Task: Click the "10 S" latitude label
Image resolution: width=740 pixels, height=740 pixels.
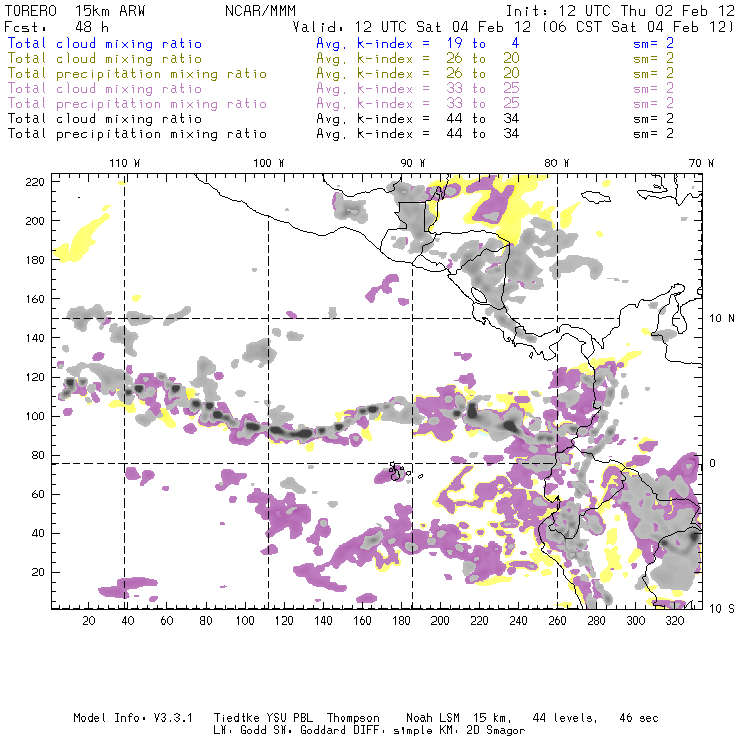Action: pyautogui.click(x=722, y=608)
